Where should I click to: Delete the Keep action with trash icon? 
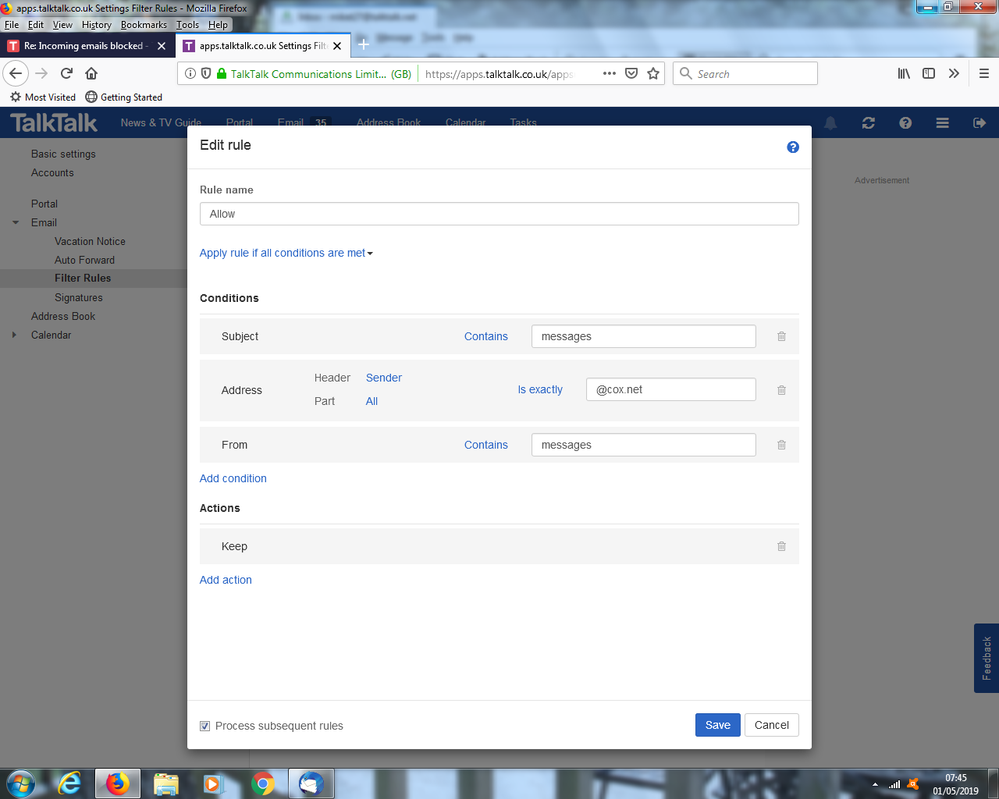point(781,547)
